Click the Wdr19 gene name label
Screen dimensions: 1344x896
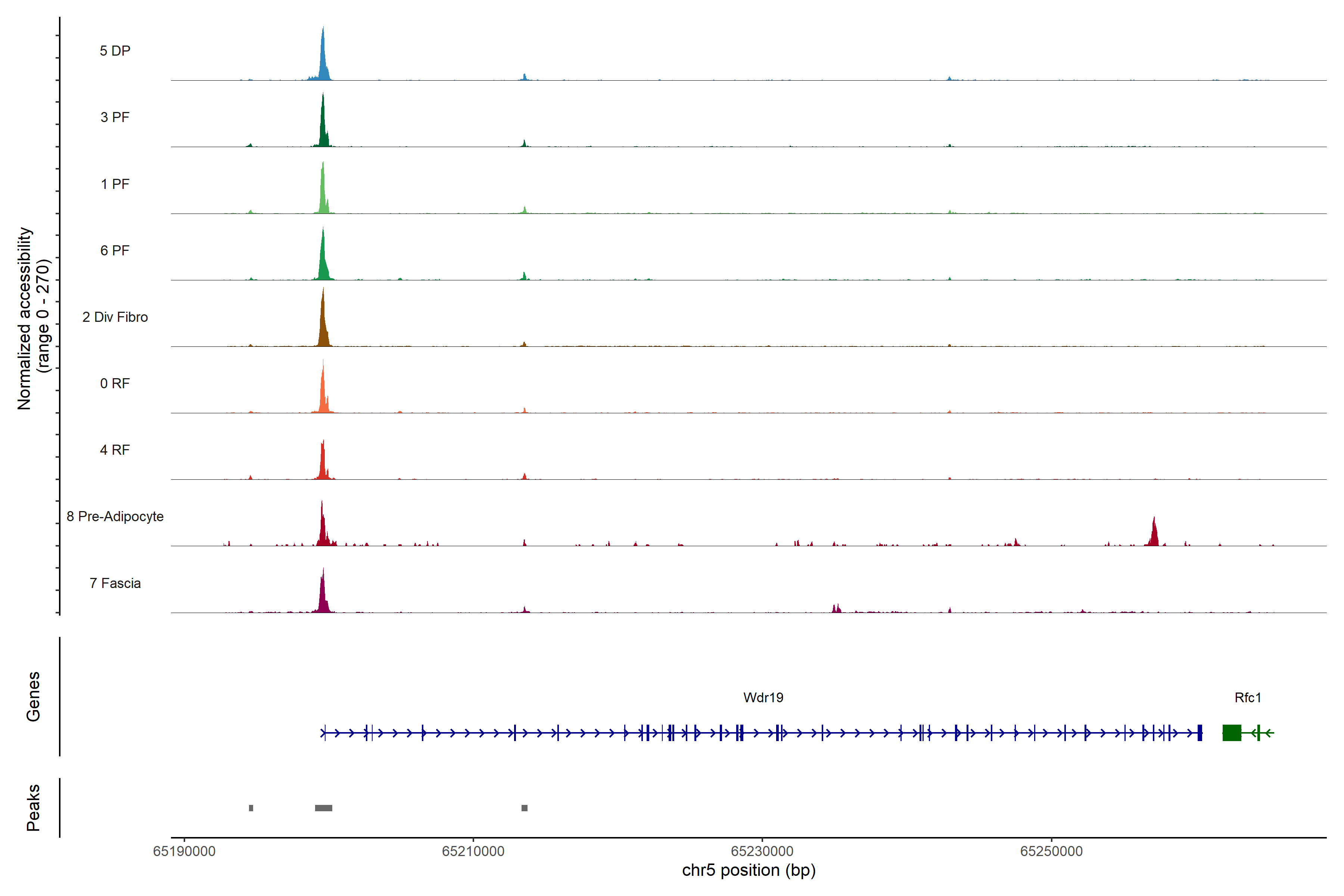[763, 698]
